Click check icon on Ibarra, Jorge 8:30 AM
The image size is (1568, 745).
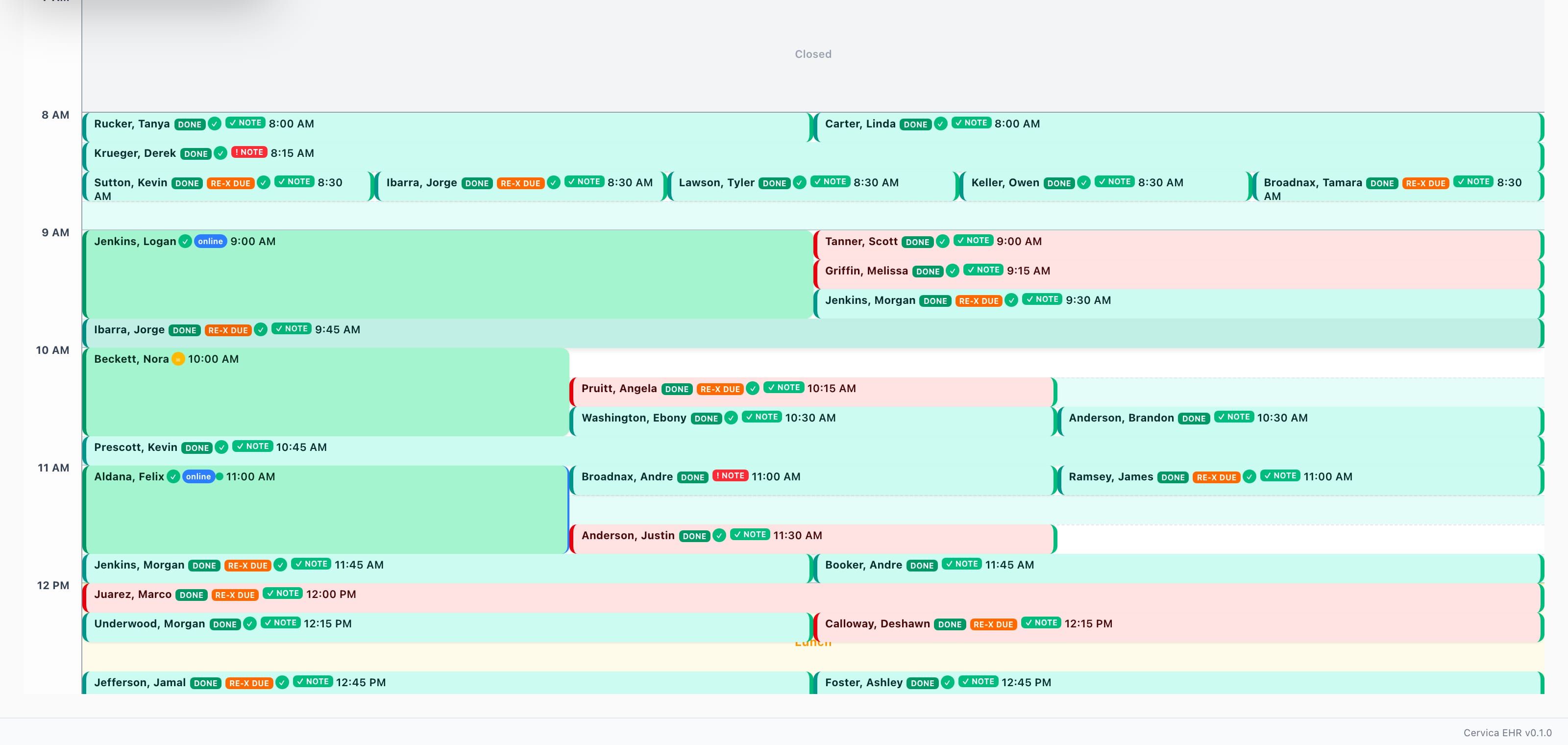pos(553,183)
